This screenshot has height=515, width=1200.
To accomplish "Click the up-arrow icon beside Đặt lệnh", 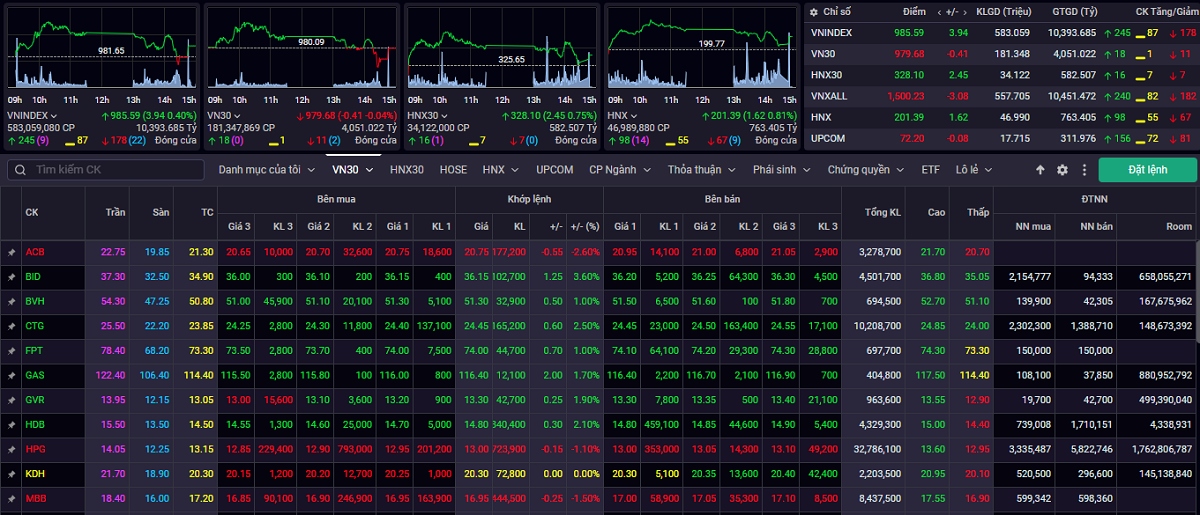I will [x=1040, y=170].
